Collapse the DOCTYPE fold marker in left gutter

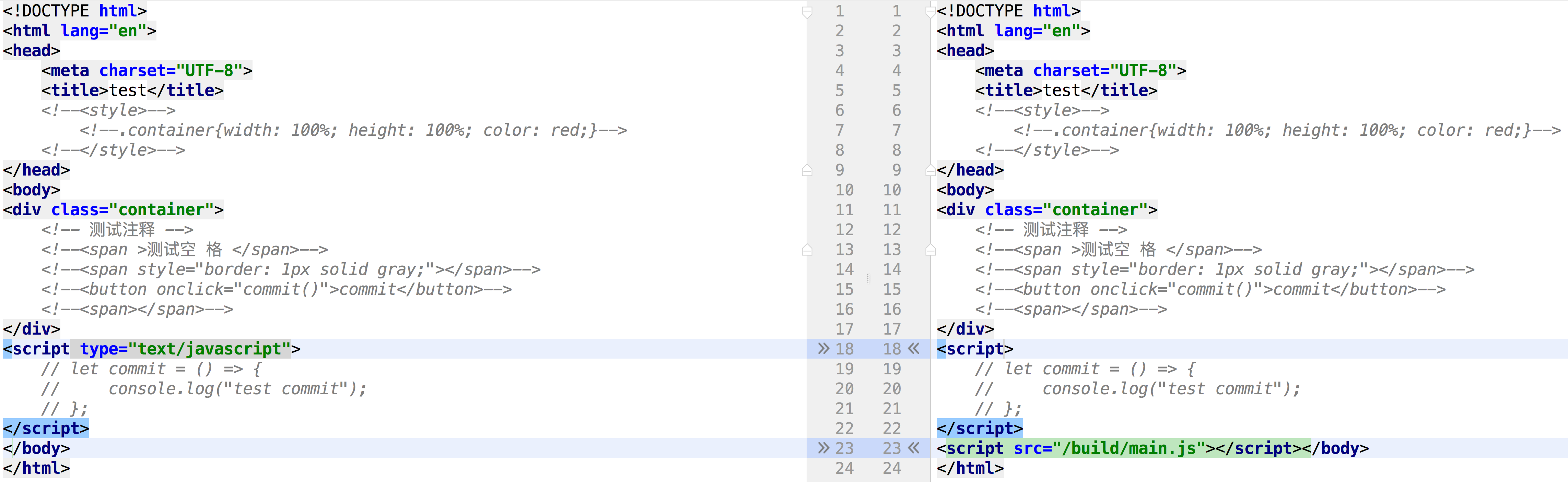pos(807,12)
